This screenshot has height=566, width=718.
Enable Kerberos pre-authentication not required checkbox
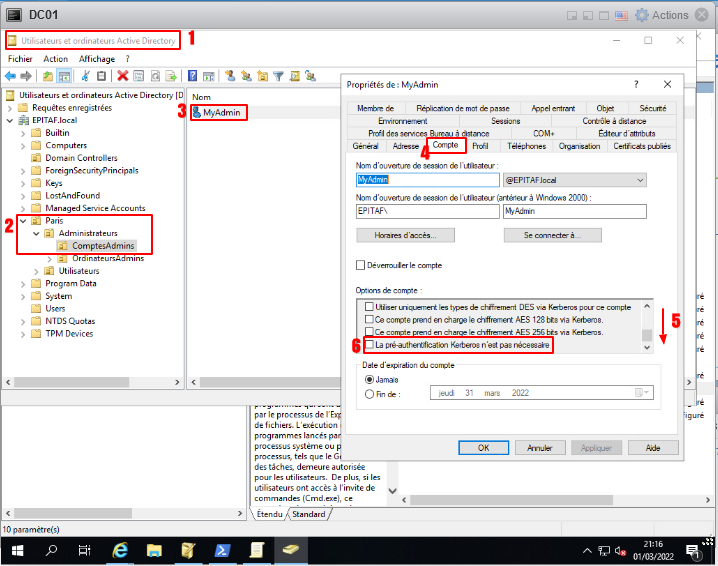point(368,346)
